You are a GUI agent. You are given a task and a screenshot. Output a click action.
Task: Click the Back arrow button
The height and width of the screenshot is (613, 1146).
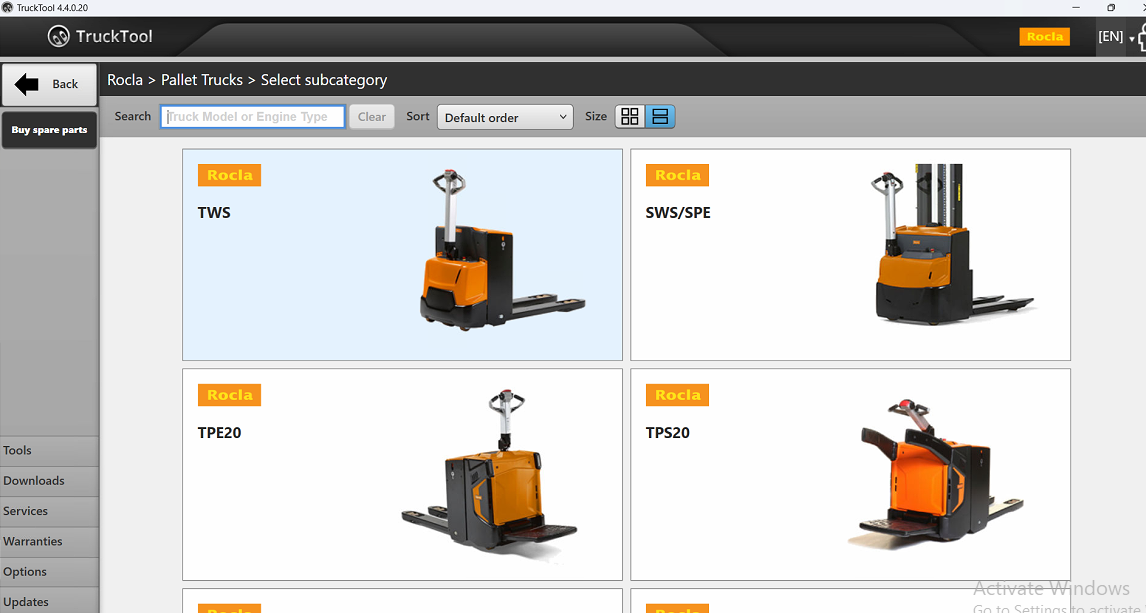coord(49,85)
